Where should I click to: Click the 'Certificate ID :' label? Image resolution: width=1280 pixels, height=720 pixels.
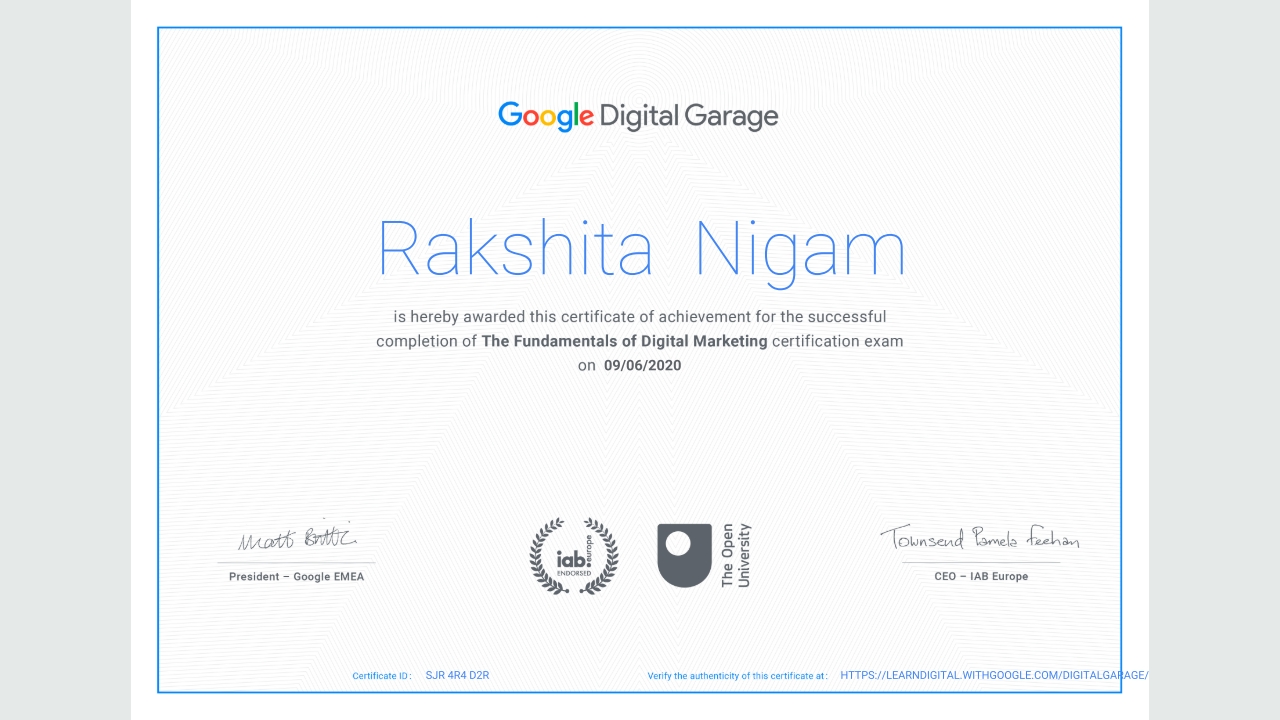click(x=382, y=676)
